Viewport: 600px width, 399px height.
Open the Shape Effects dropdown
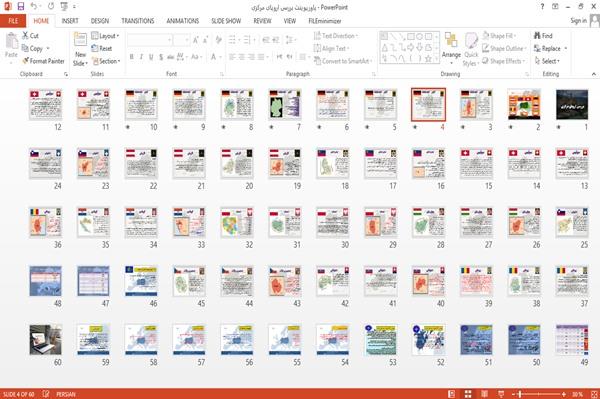tap(504, 61)
